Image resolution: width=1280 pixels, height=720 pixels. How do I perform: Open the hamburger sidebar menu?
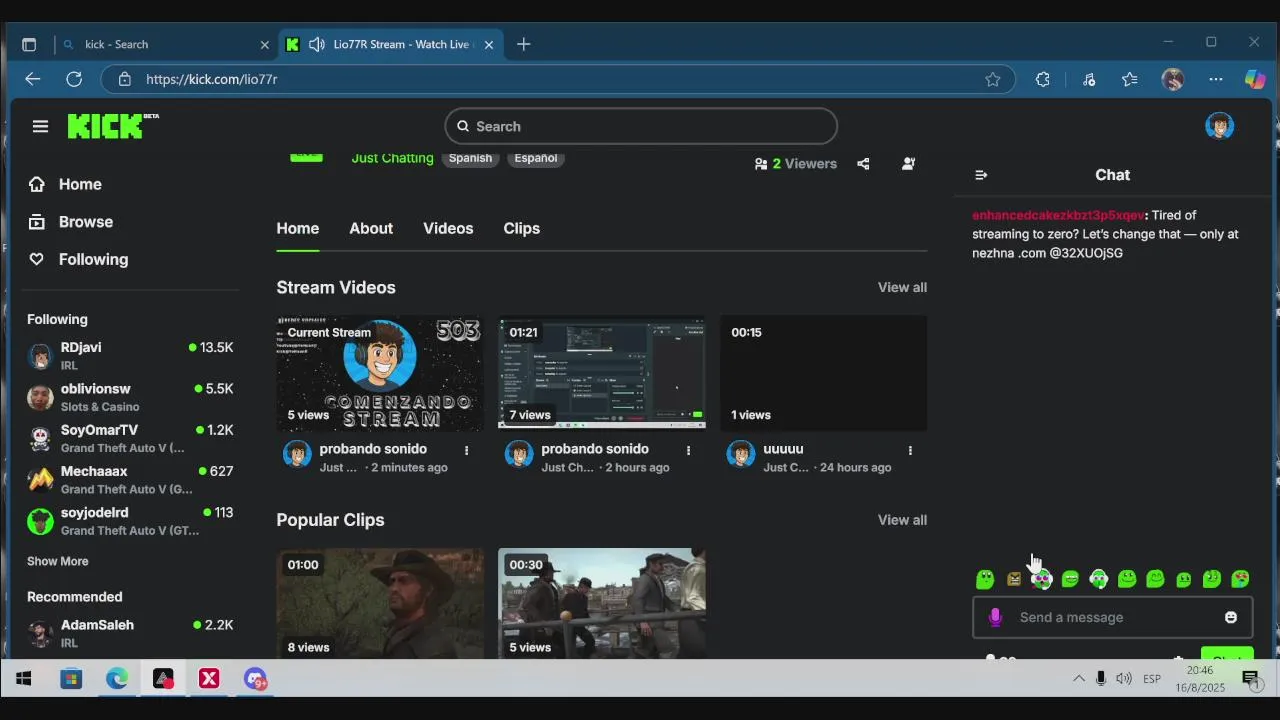click(40, 126)
